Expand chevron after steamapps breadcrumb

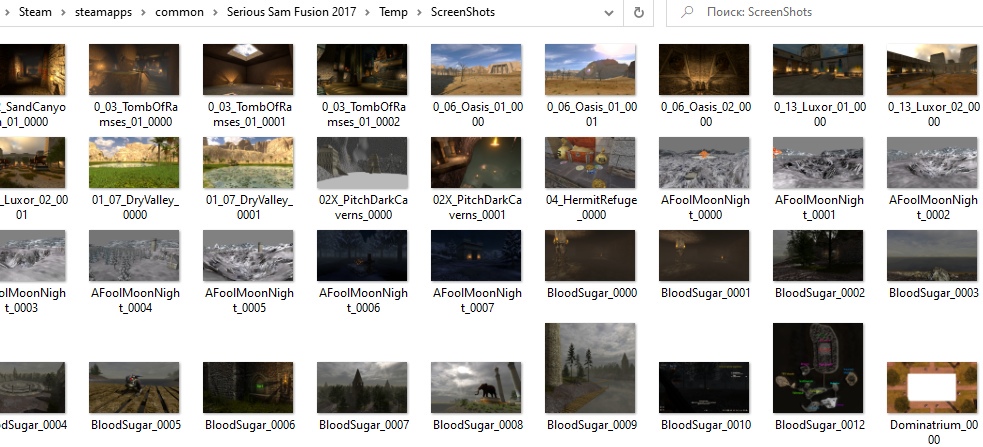point(144,12)
